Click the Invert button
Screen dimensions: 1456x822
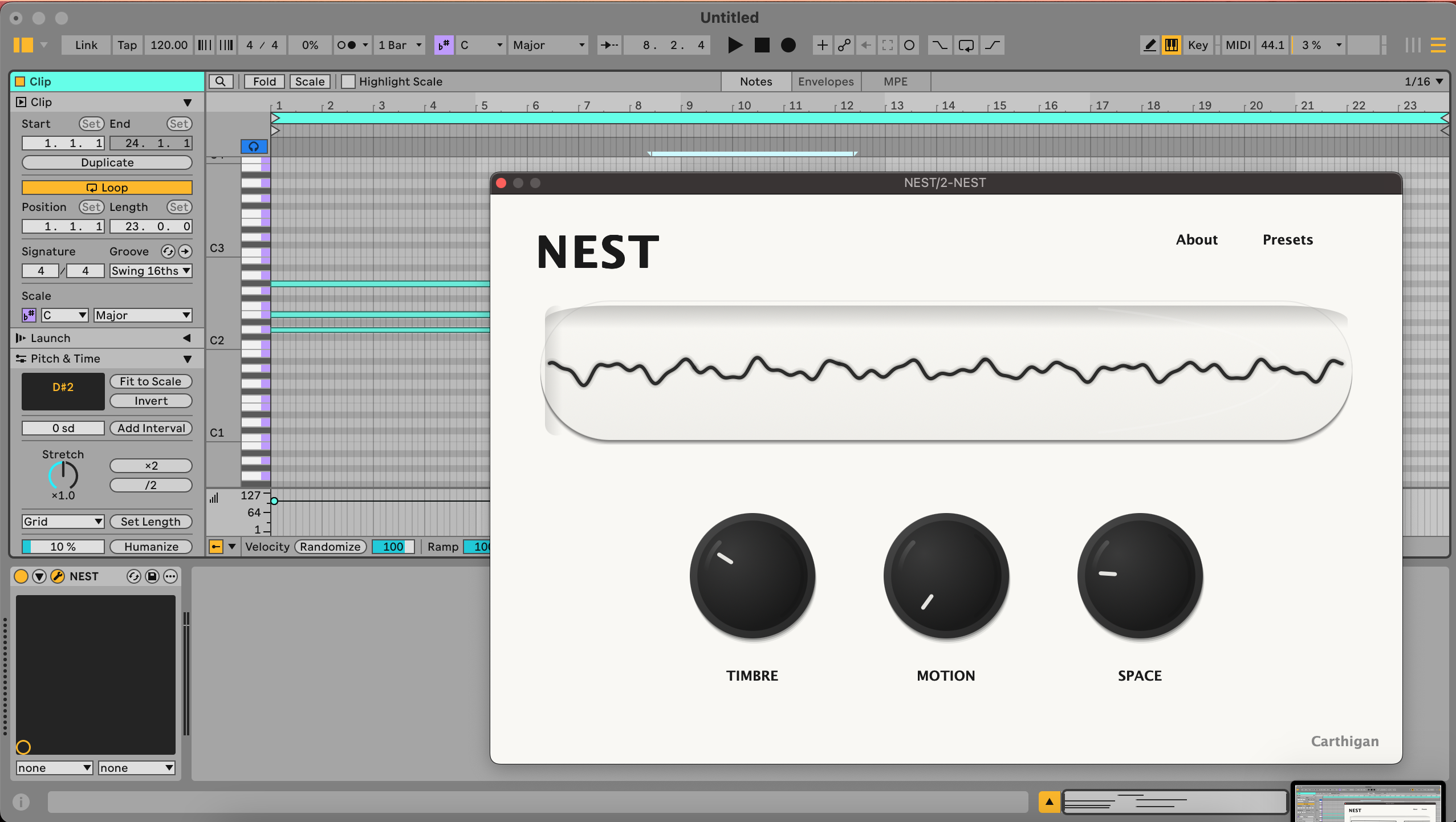pos(151,401)
